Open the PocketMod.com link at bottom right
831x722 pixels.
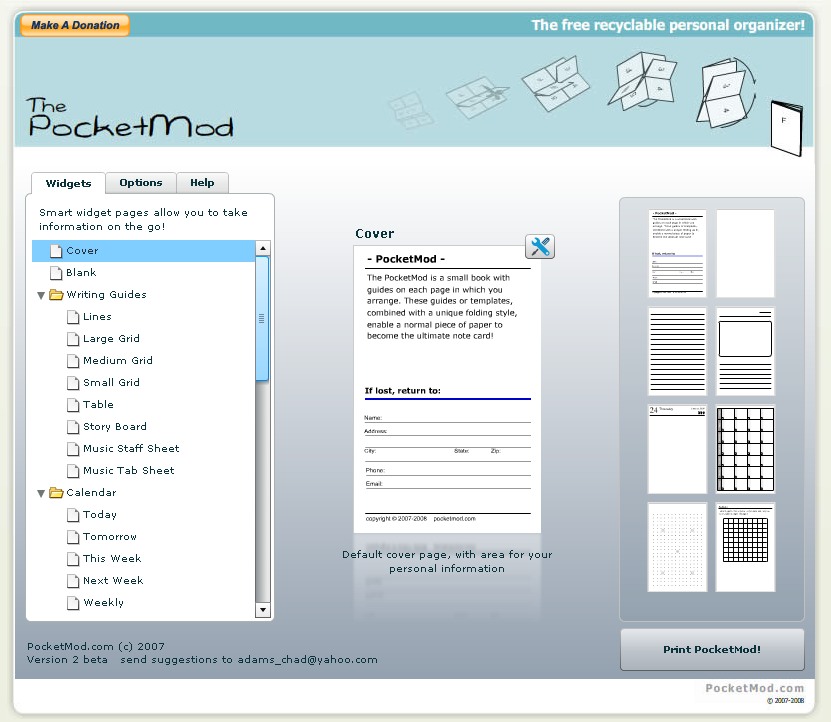tap(755, 688)
